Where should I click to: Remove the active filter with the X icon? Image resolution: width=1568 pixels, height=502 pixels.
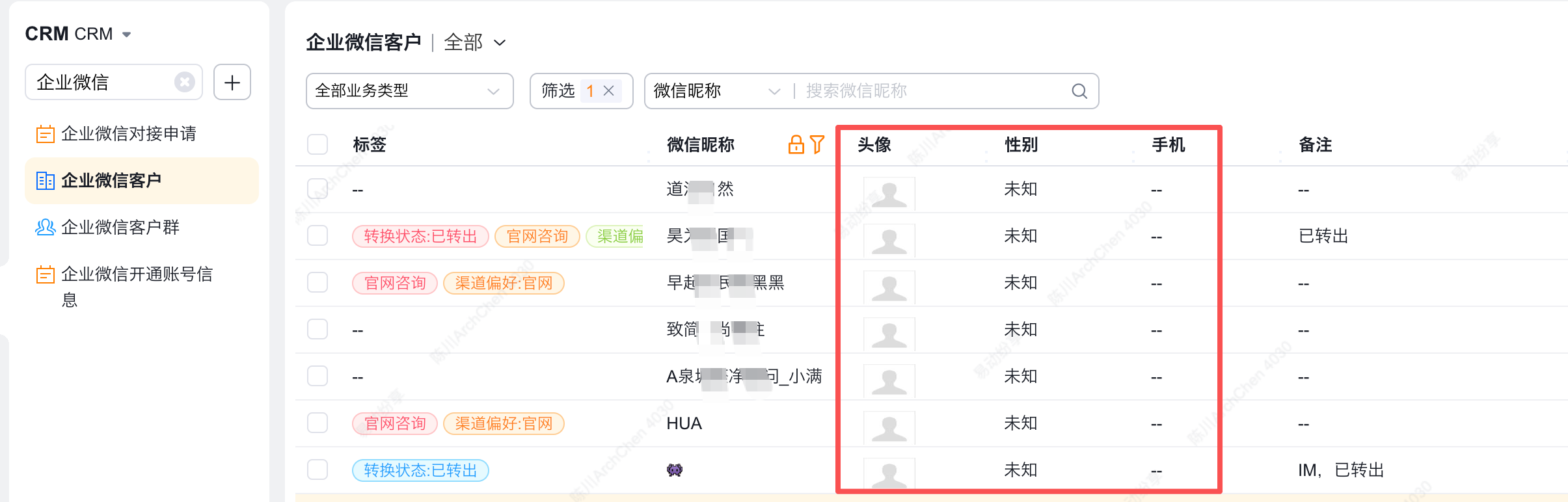pos(609,91)
